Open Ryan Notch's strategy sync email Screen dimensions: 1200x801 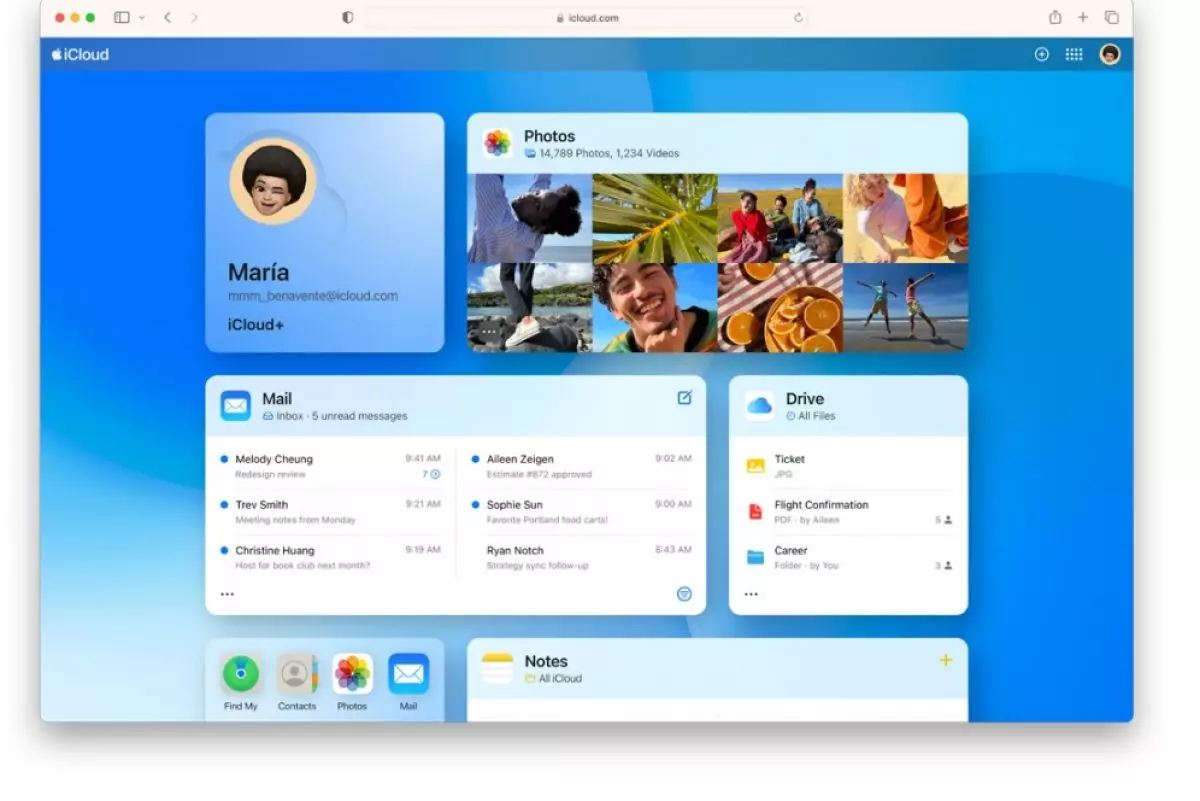pyautogui.click(x=581, y=557)
